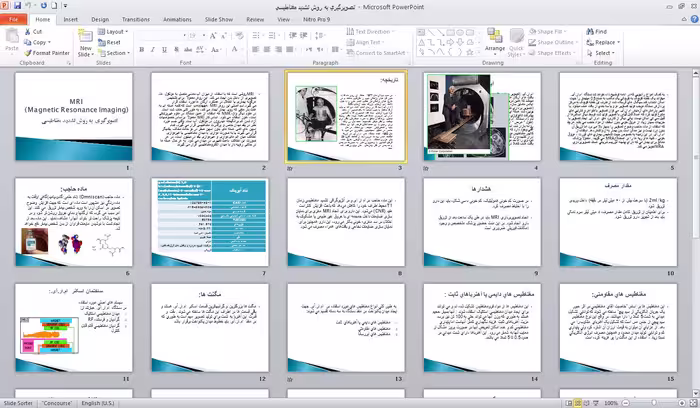Click the Font Color button
The height and width of the screenshot is (408, 700).
(234, 50)
